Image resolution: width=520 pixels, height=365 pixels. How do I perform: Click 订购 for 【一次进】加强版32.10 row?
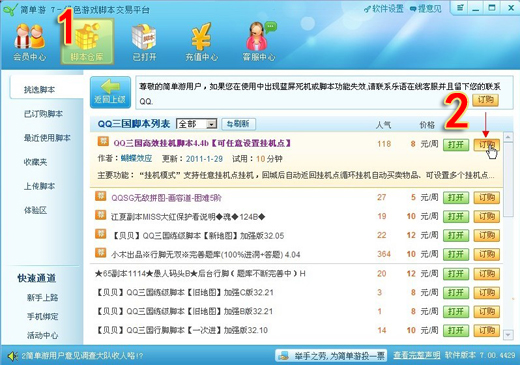pyautogui.click(x=487, y=330)
